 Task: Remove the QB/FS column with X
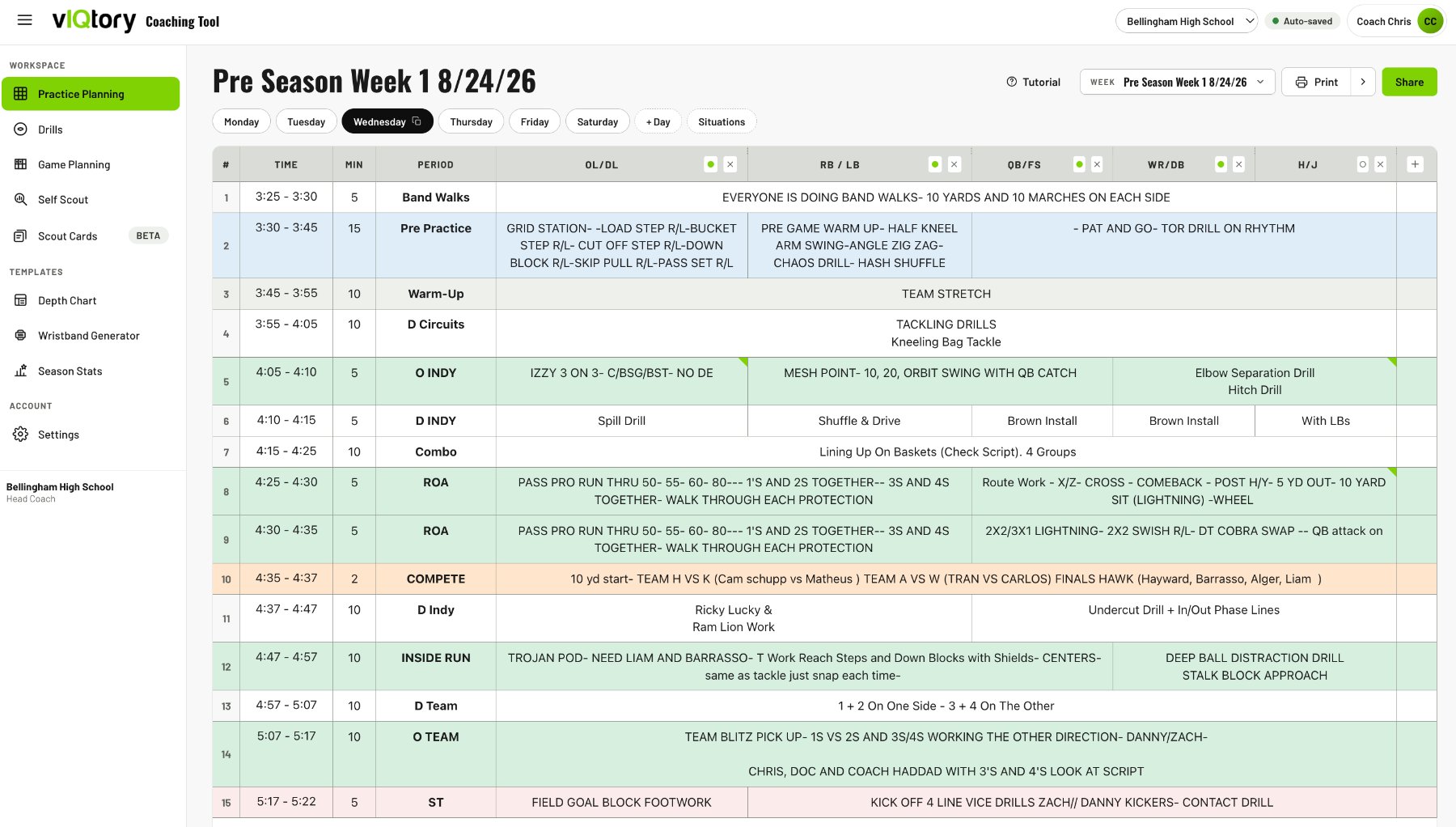coord(1097,164)
